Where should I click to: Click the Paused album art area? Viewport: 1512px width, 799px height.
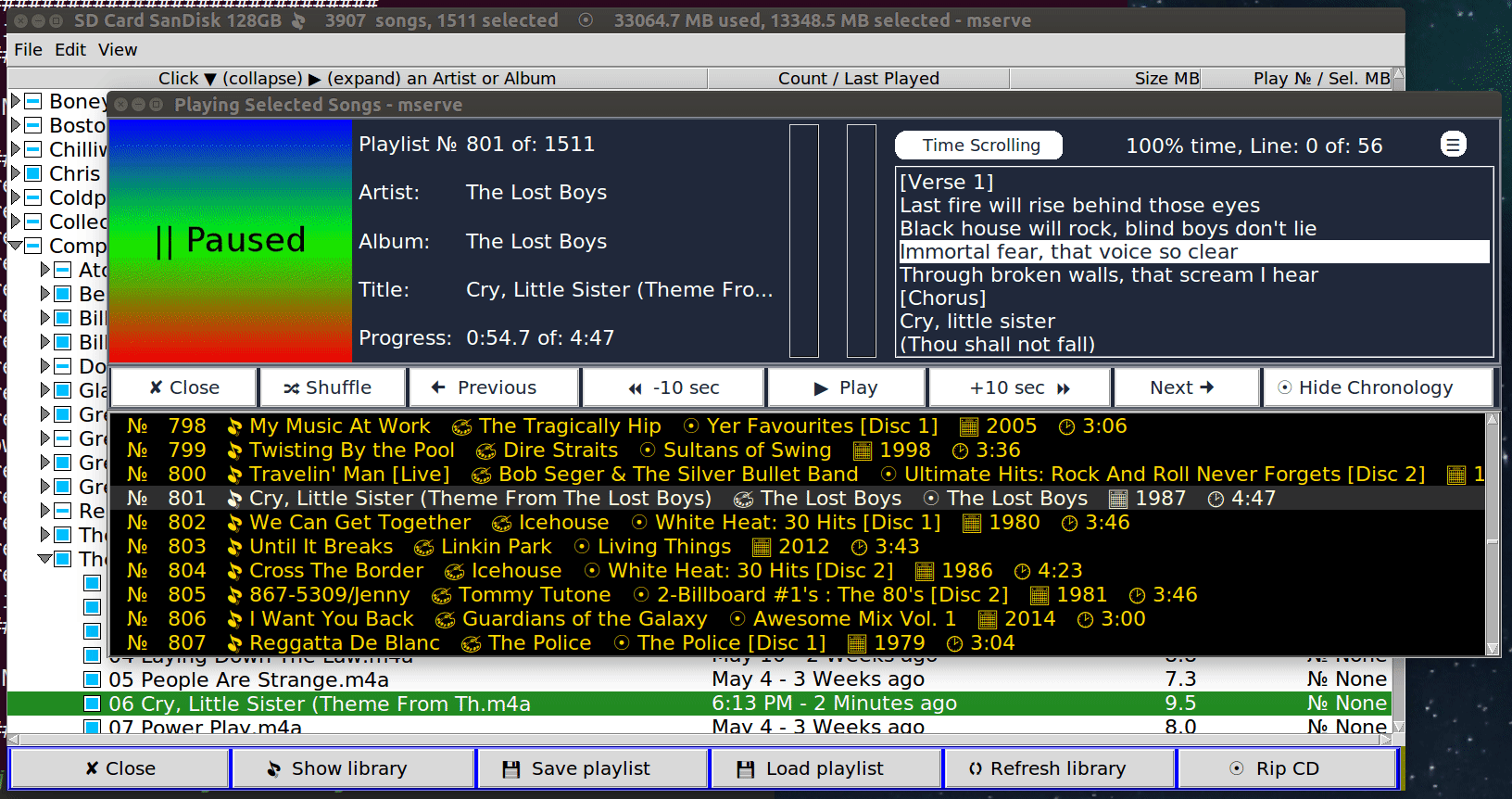pyautogui.click(x=231, y=241)
